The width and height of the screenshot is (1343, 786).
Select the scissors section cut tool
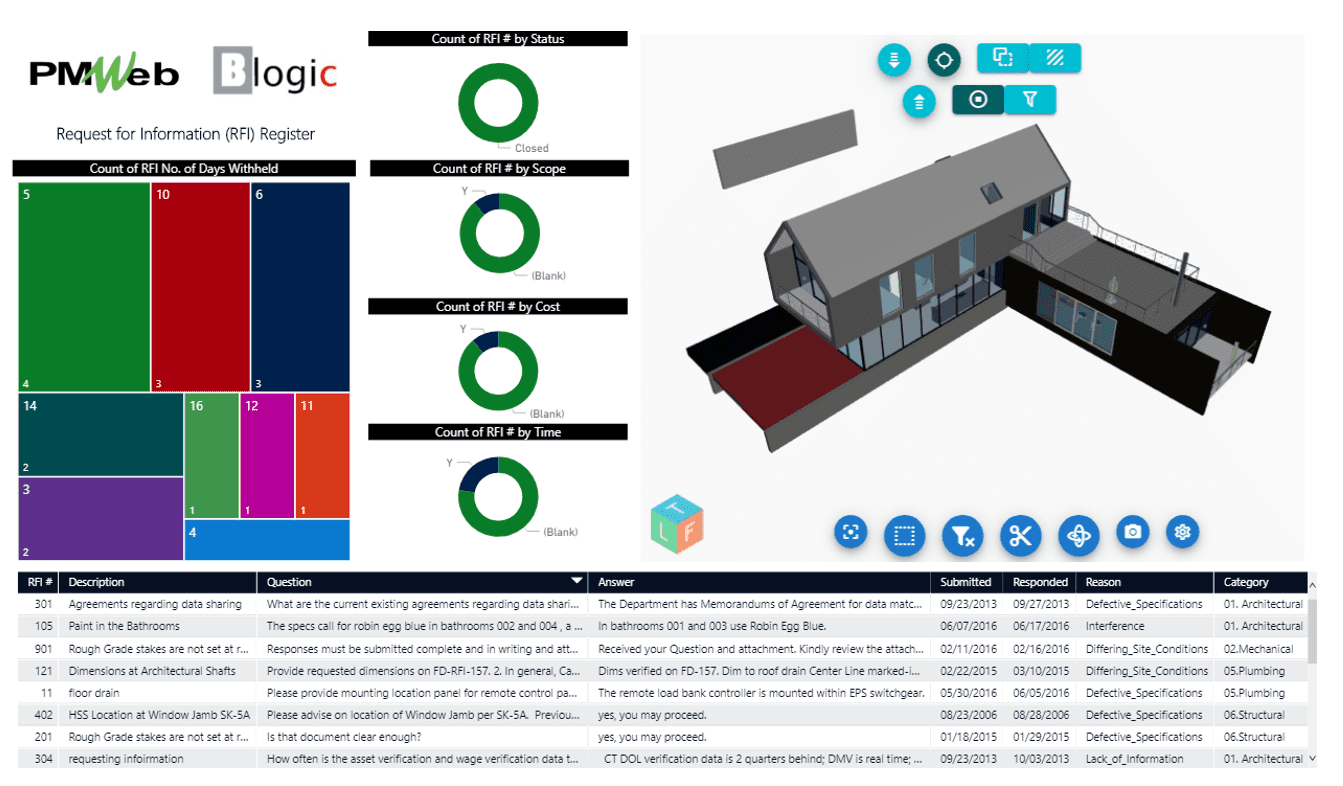pos(1020,536)
